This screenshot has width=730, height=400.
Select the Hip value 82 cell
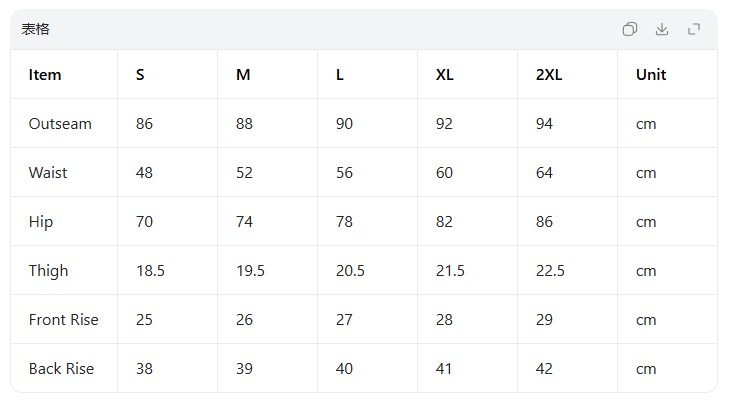click(445, 222)
